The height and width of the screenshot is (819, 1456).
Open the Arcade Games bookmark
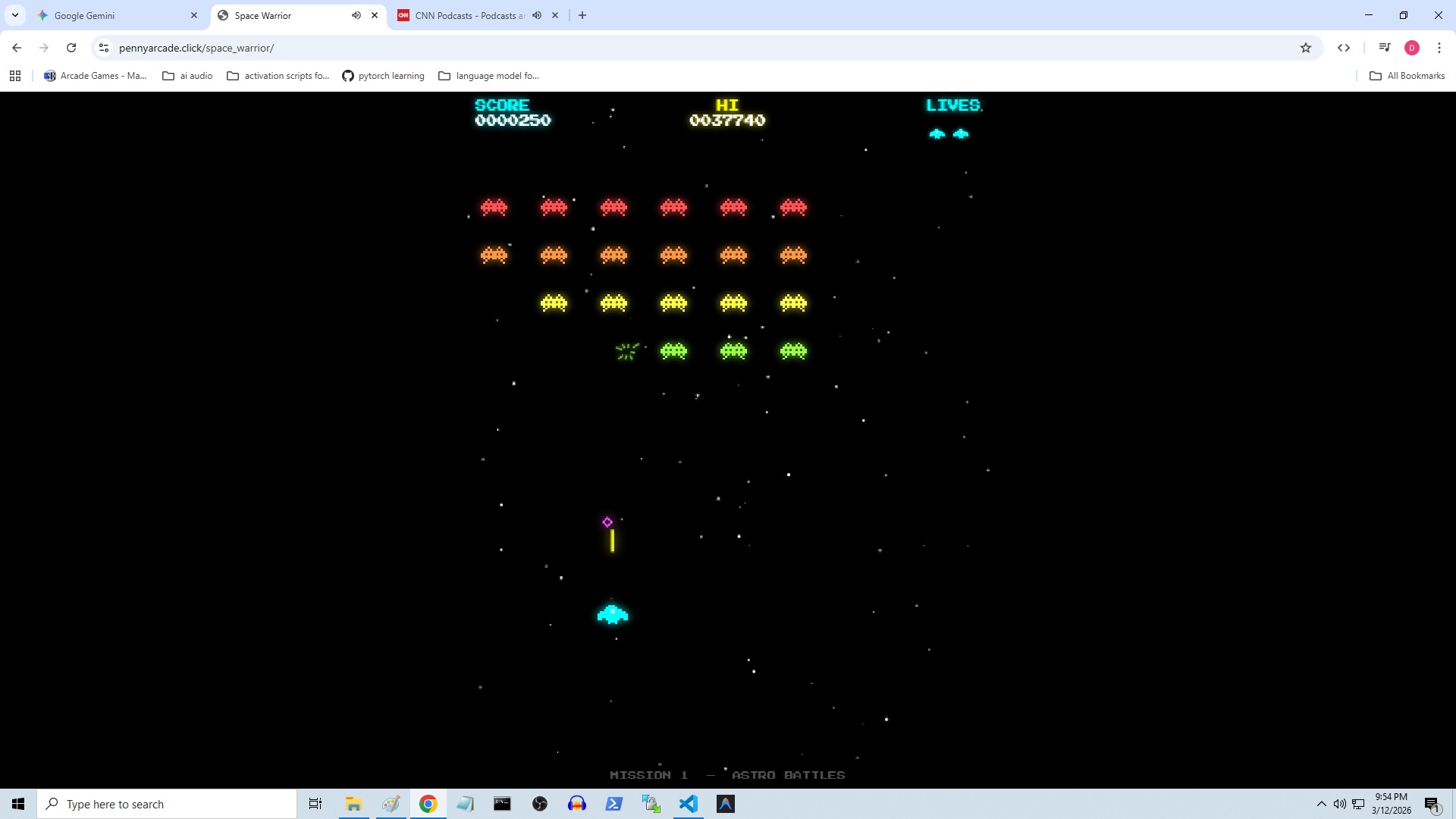95,76
